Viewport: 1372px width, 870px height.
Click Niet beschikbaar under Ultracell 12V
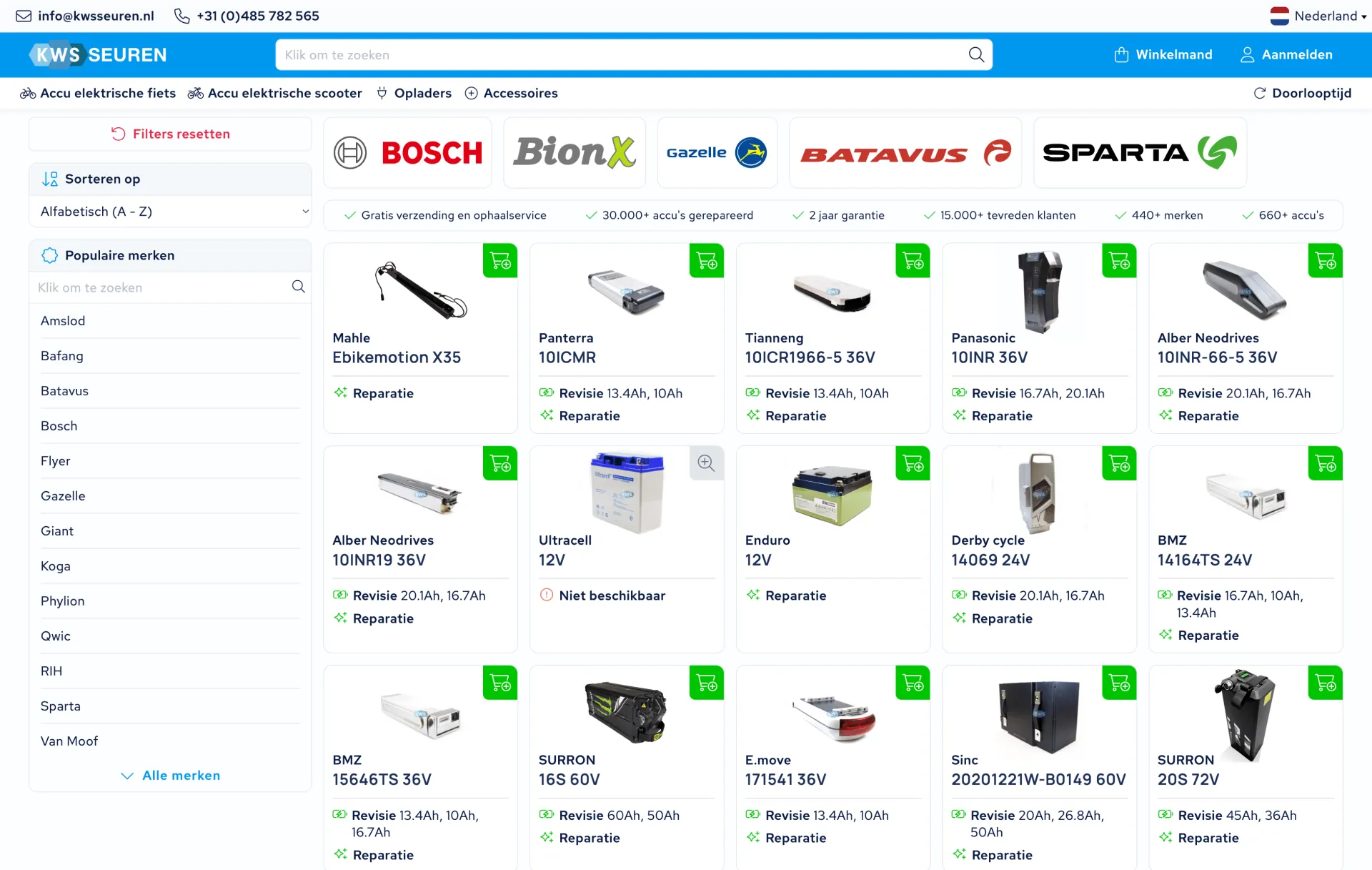[612, 595]
